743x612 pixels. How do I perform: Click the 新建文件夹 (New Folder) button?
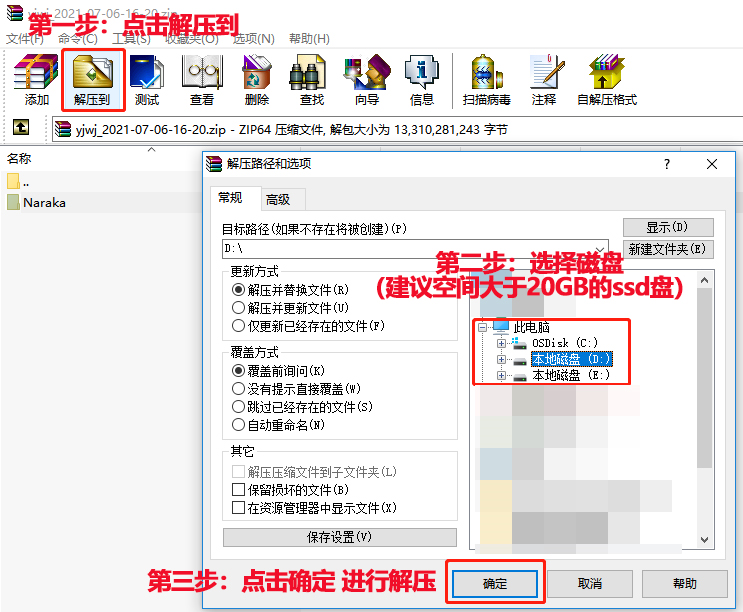click(x=668, y=249)
